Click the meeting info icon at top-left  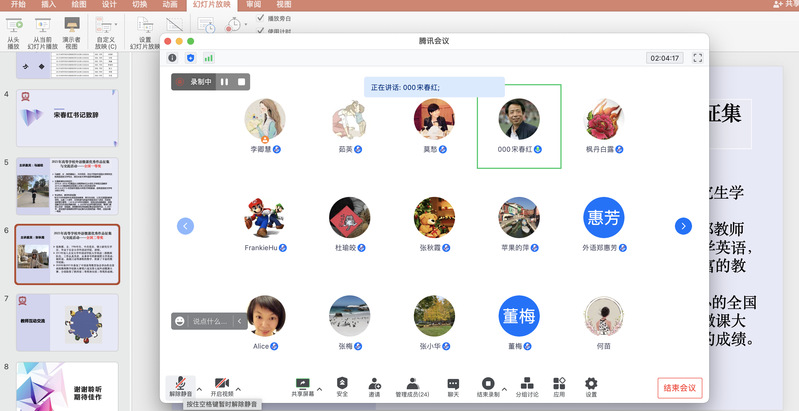tap(173, 58)
